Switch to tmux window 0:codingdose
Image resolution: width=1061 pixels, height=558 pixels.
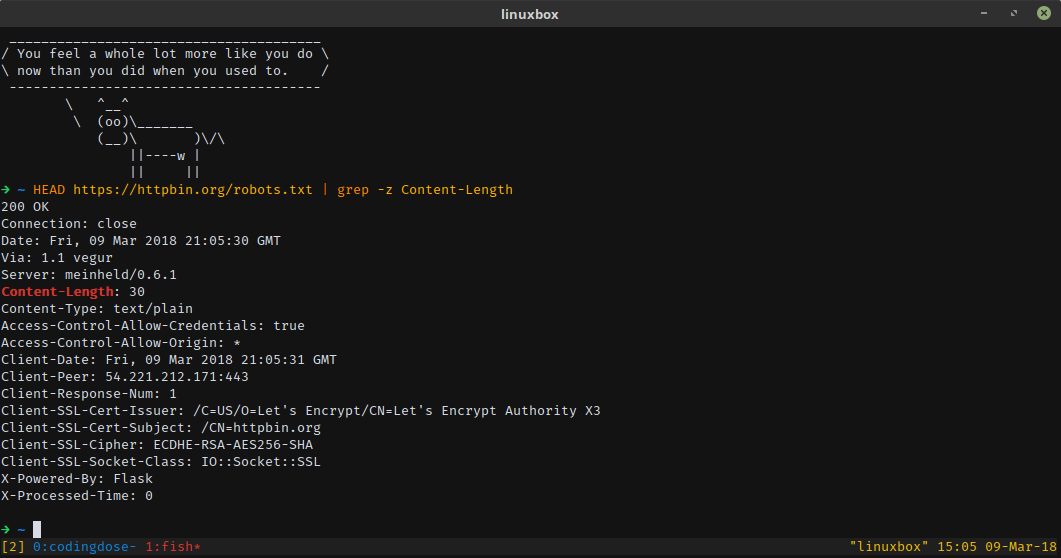pyautogui.click(x=84, y=547)
